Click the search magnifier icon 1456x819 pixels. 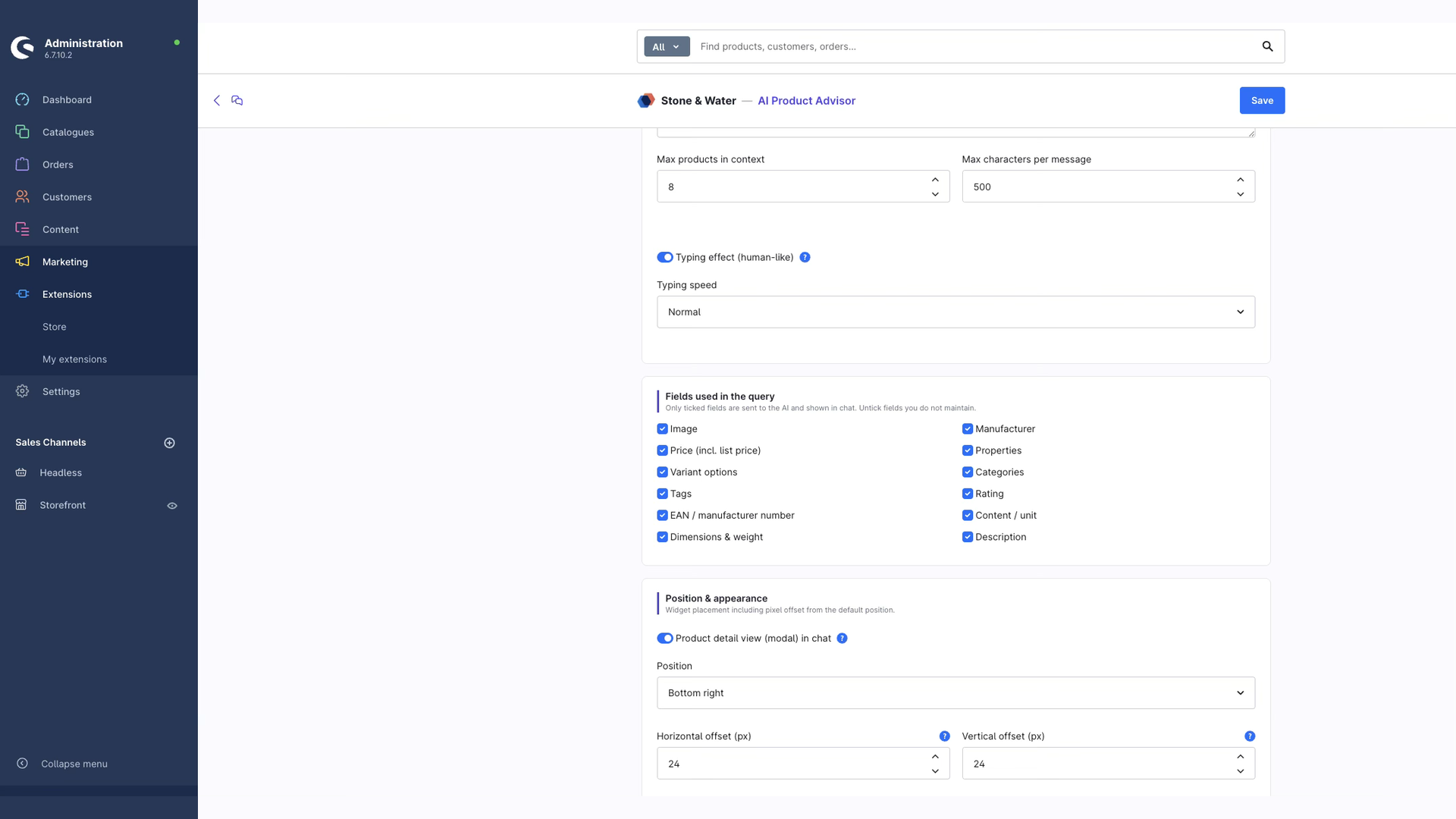pyautogui.click(x=1267, y=46)
